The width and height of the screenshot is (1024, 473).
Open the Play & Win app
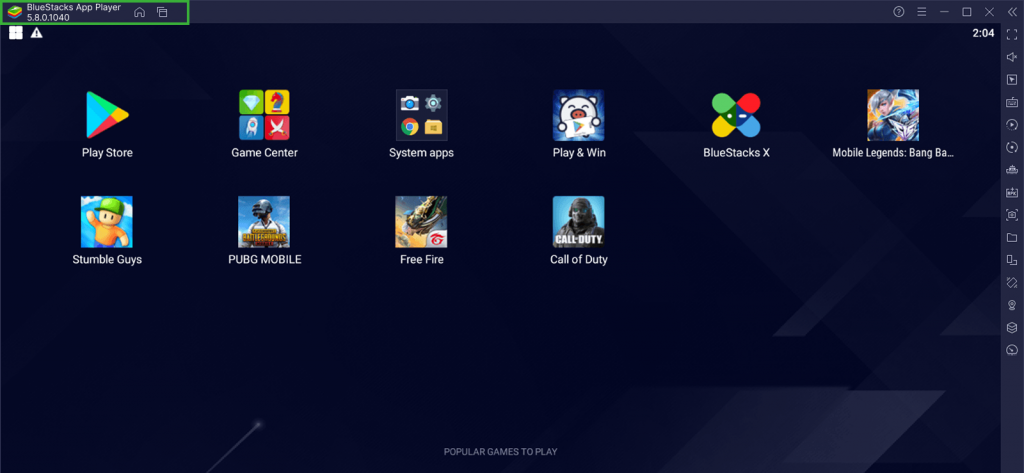tap(579, 116)
